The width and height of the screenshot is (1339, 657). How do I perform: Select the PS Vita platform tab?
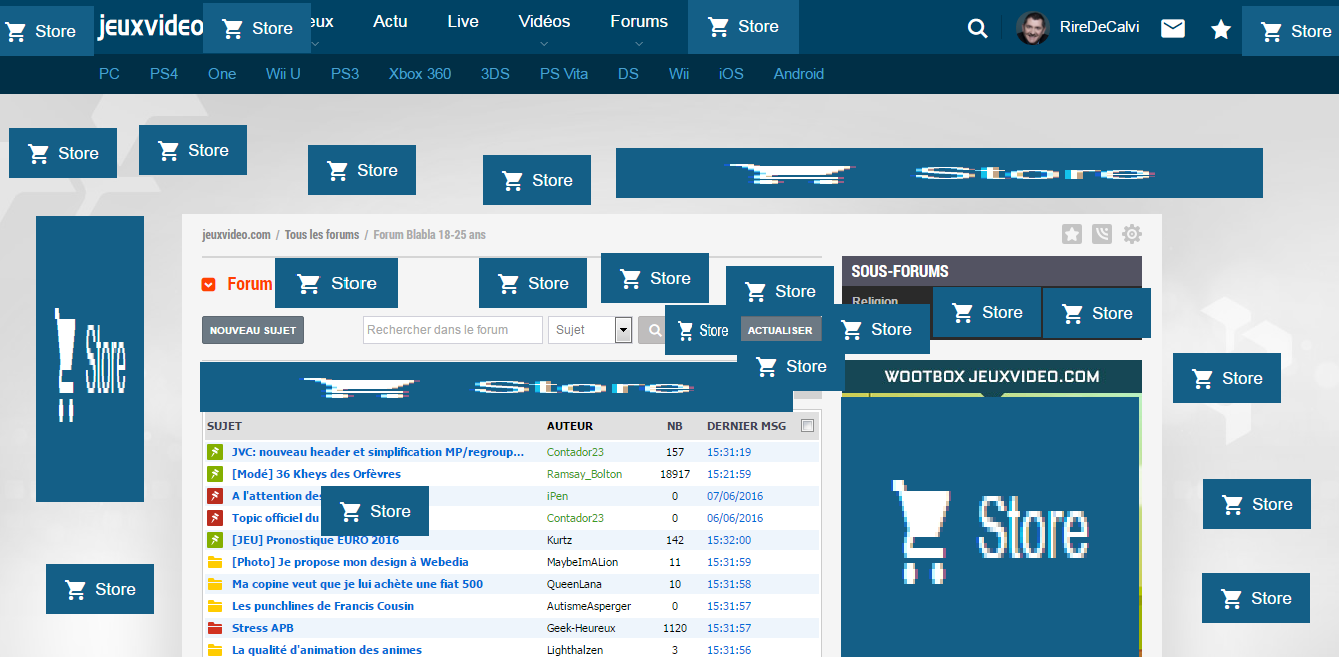tap(564, 74)
